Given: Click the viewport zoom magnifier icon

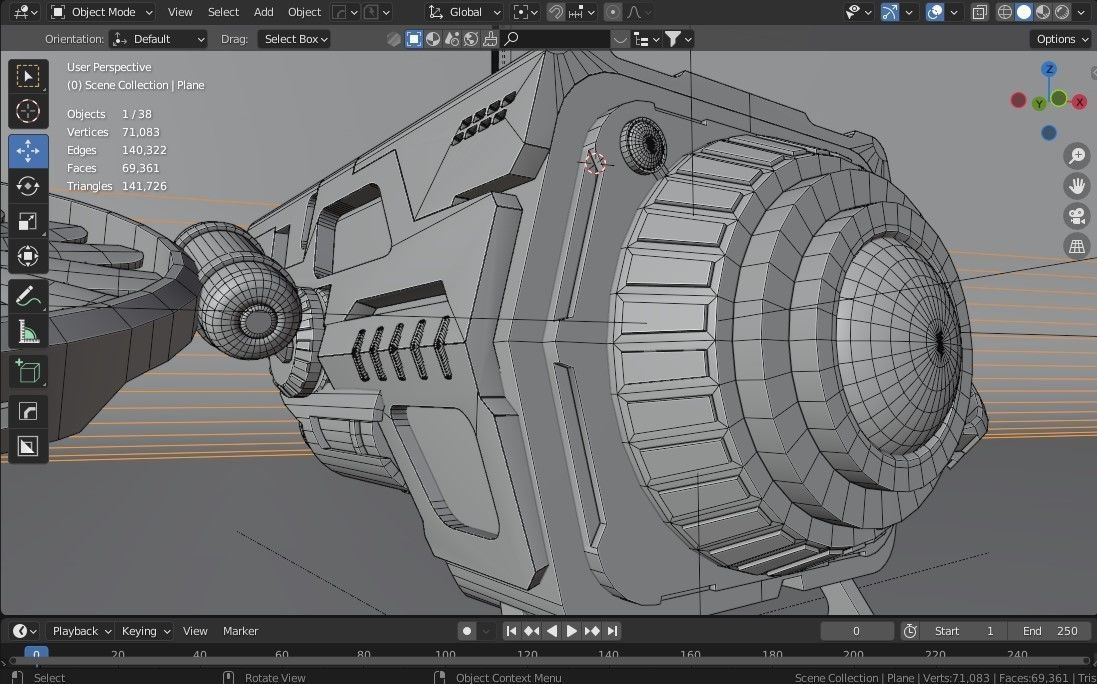Looking at the screenshot, I should 1077,156.
